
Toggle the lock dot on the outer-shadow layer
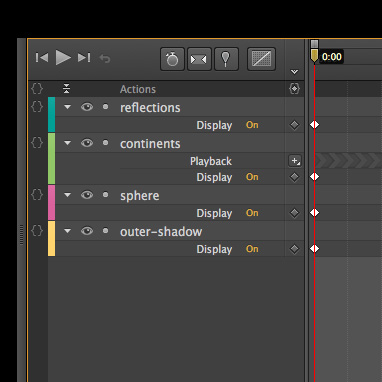106,231
